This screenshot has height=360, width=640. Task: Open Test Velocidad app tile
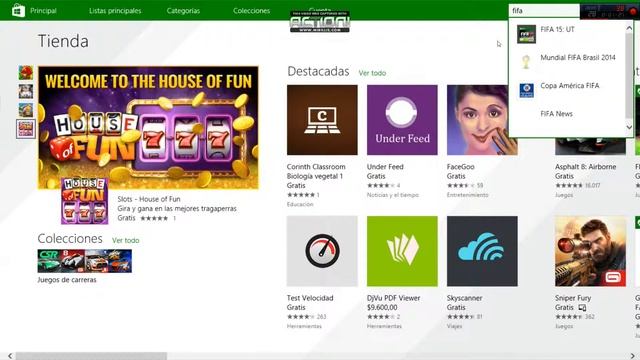[322, 251]
